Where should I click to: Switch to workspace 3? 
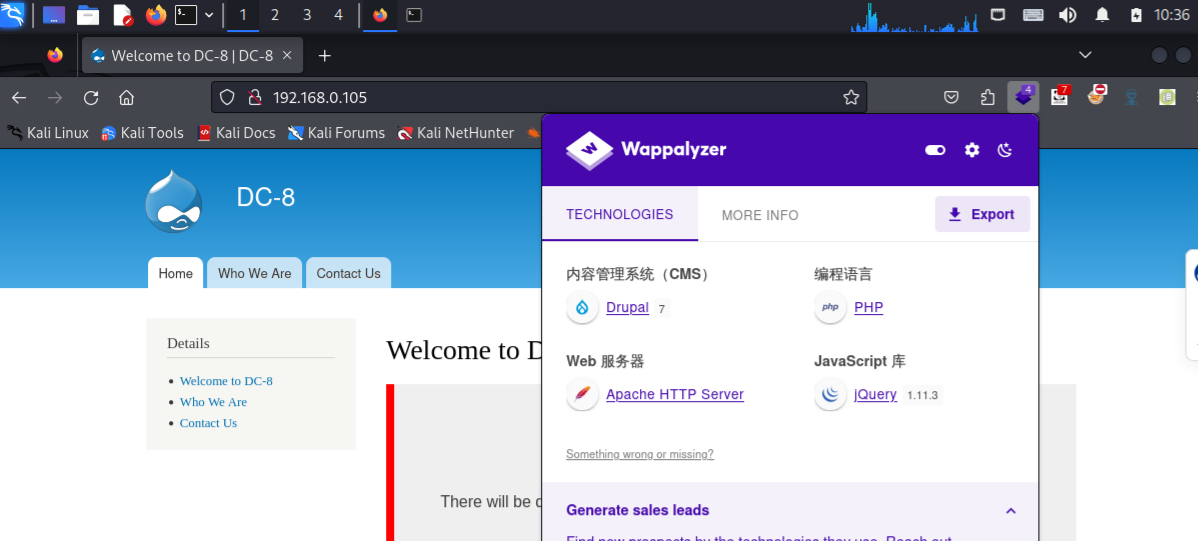point(307,15)
